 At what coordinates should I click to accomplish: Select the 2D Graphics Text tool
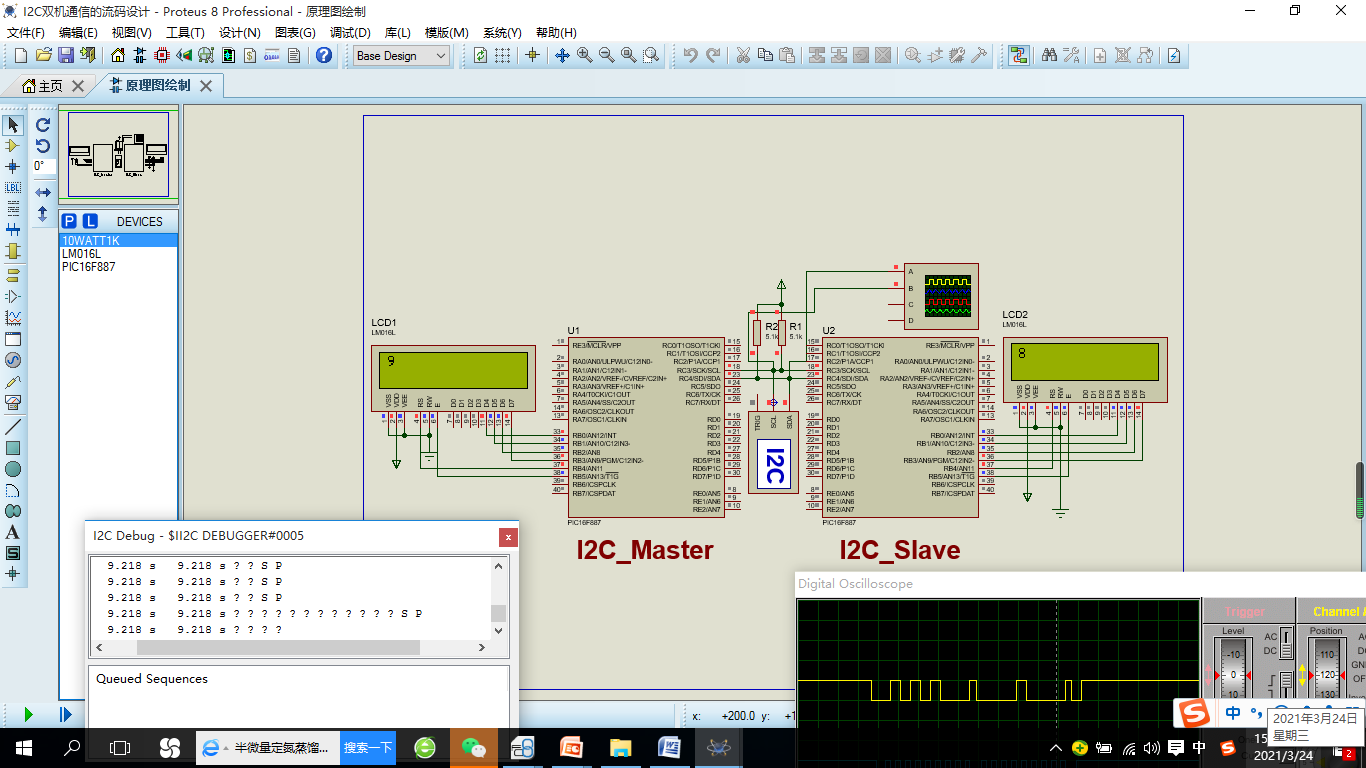coord(13,532)
